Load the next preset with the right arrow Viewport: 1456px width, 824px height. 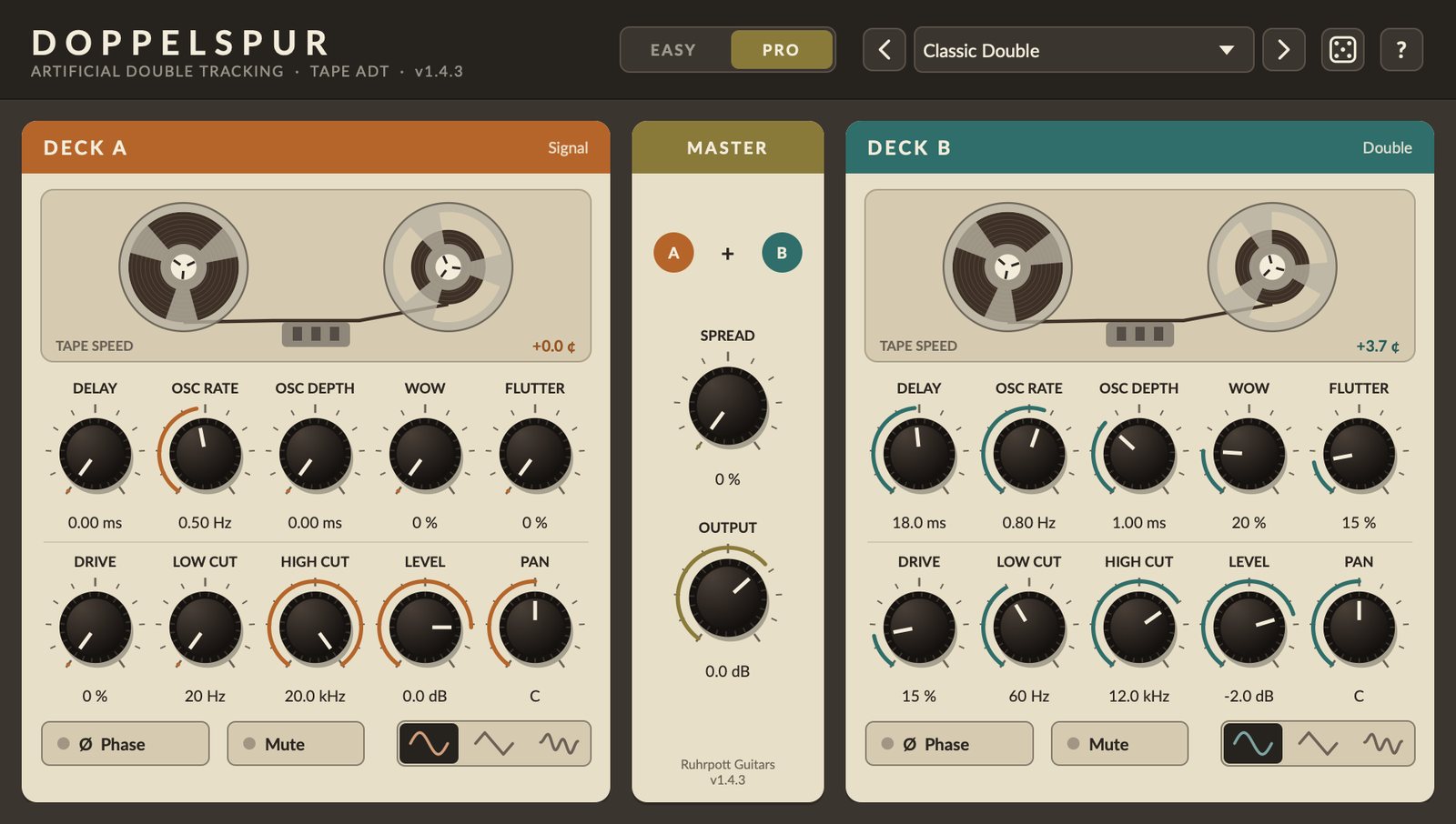pyautogui.click(x=1284, y=50)
